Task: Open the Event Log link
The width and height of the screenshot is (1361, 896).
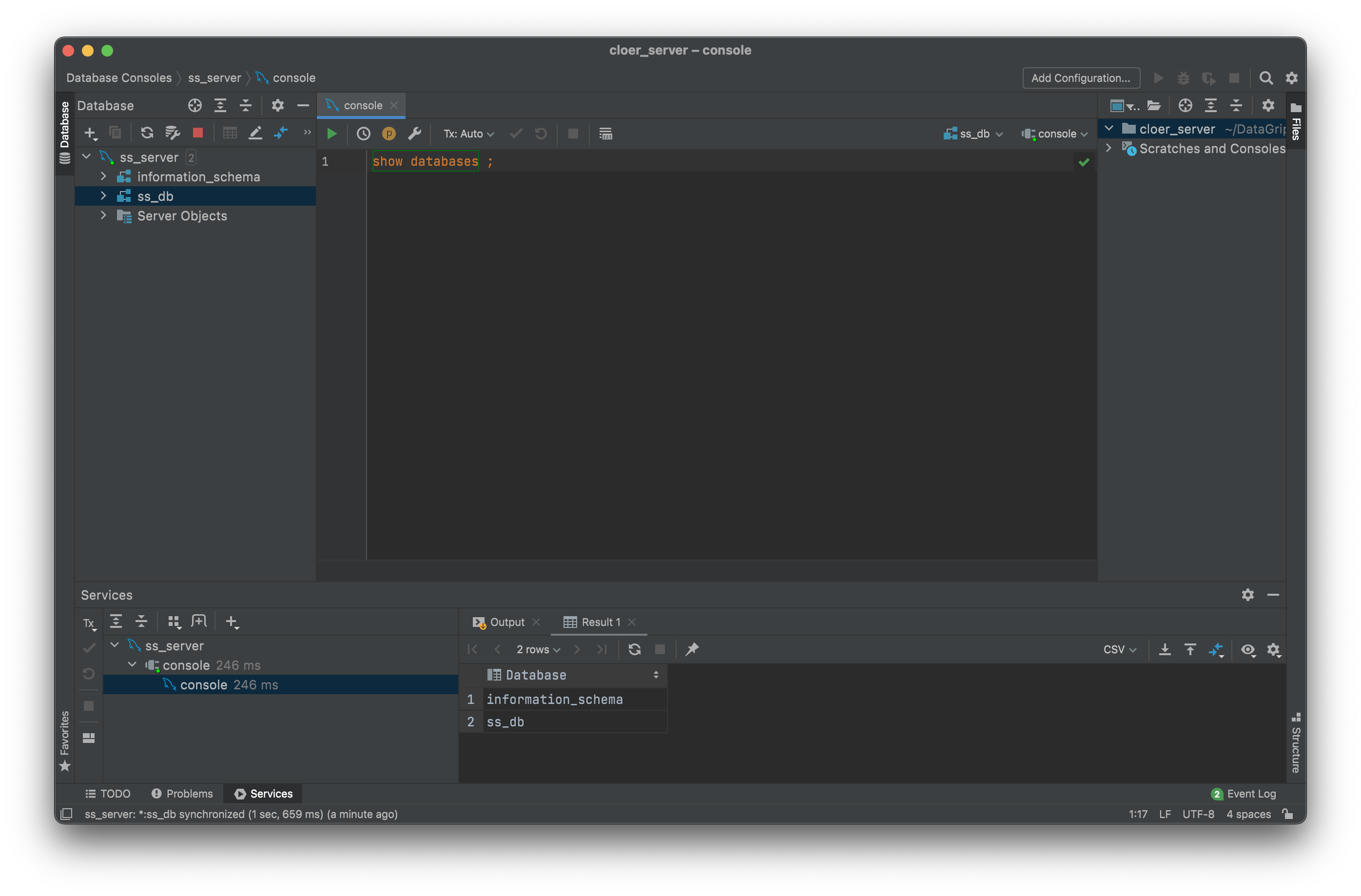Action: (1251, 794)
